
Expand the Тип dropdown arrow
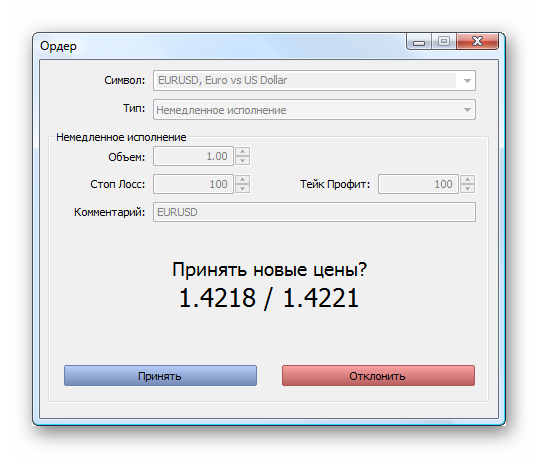467,110
